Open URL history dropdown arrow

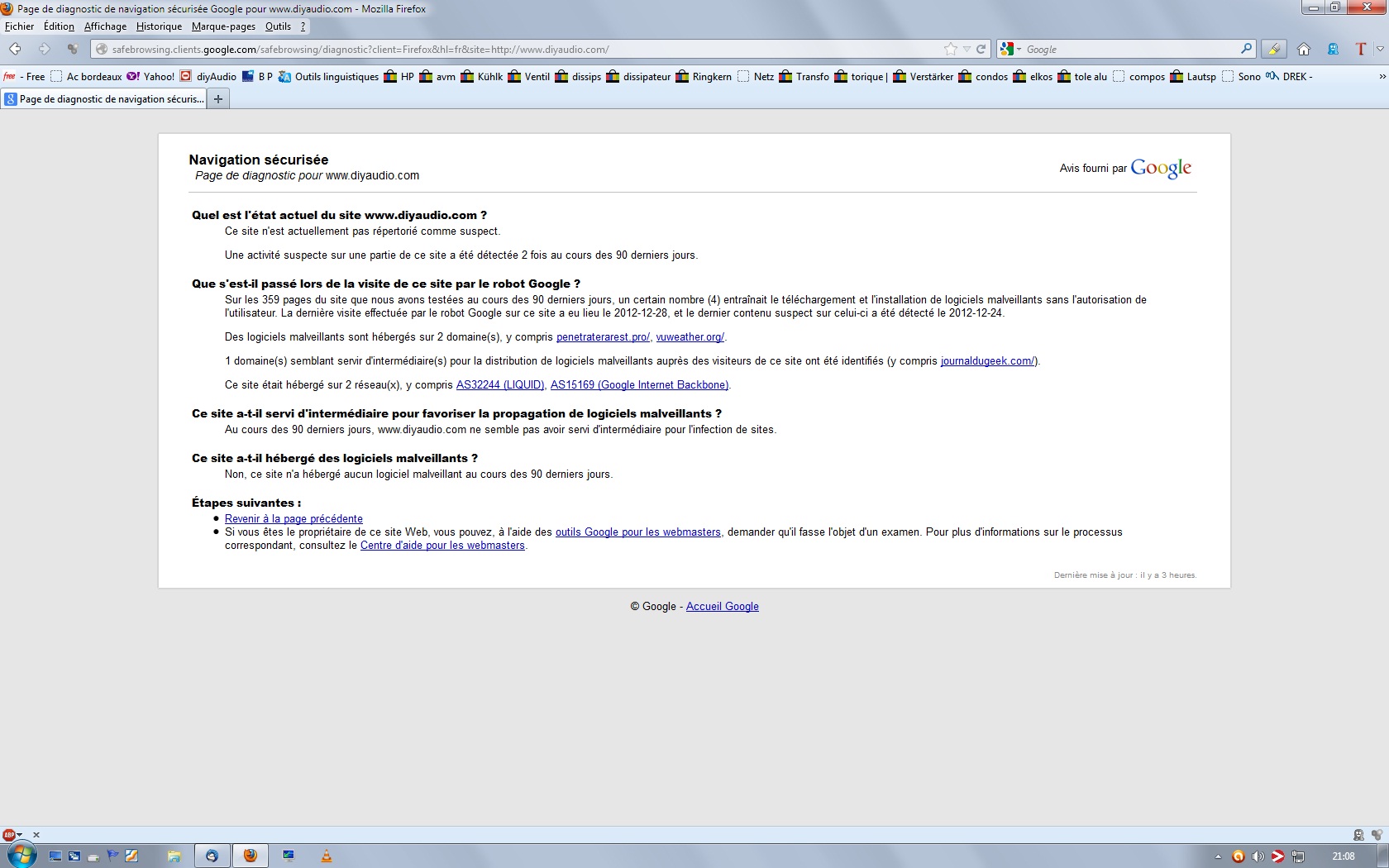click(967, 49)
